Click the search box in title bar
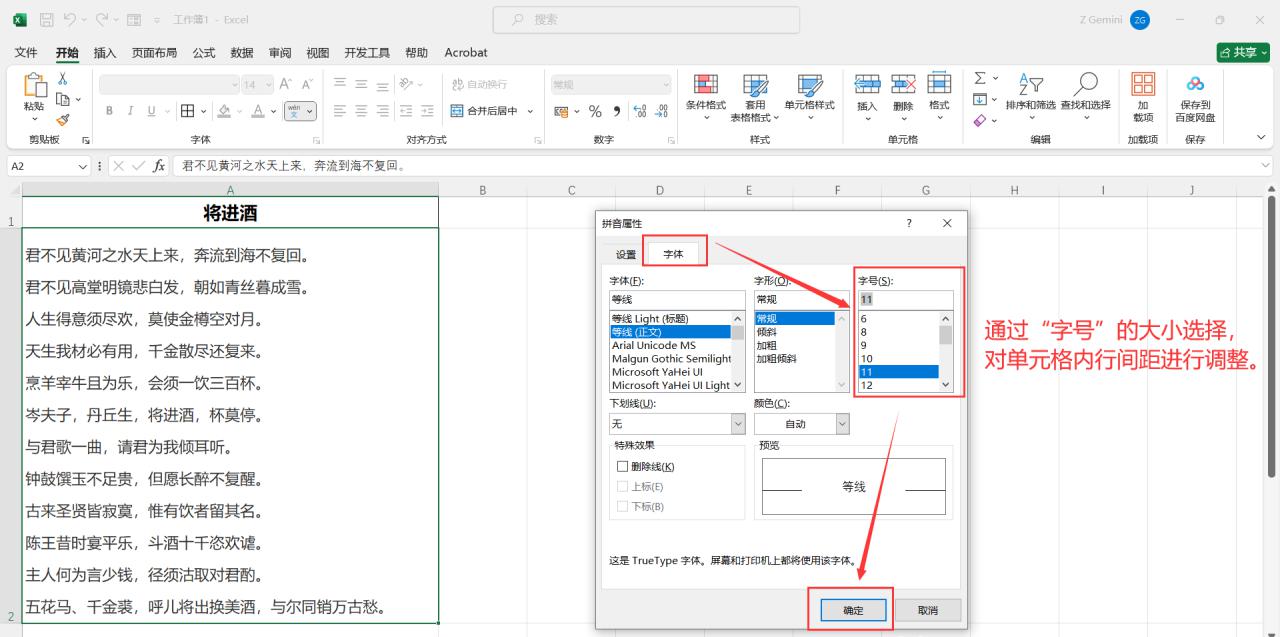Viewport: 1280px width, 637px height. point(646,20)
